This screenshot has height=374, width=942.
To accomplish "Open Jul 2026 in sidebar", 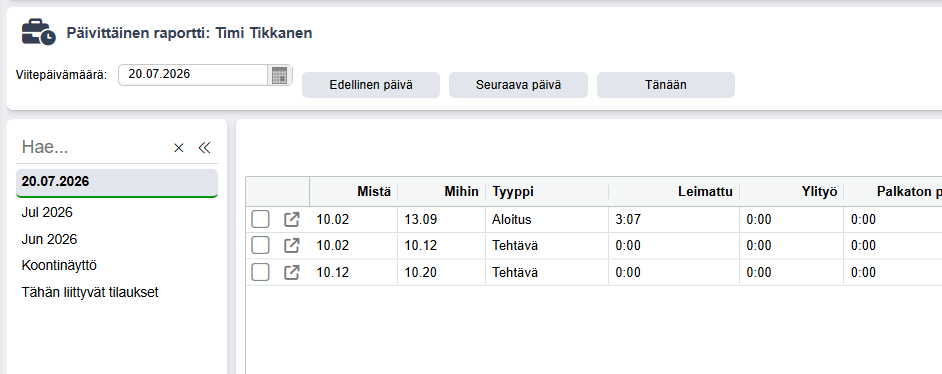I will [x=47, y=213].
